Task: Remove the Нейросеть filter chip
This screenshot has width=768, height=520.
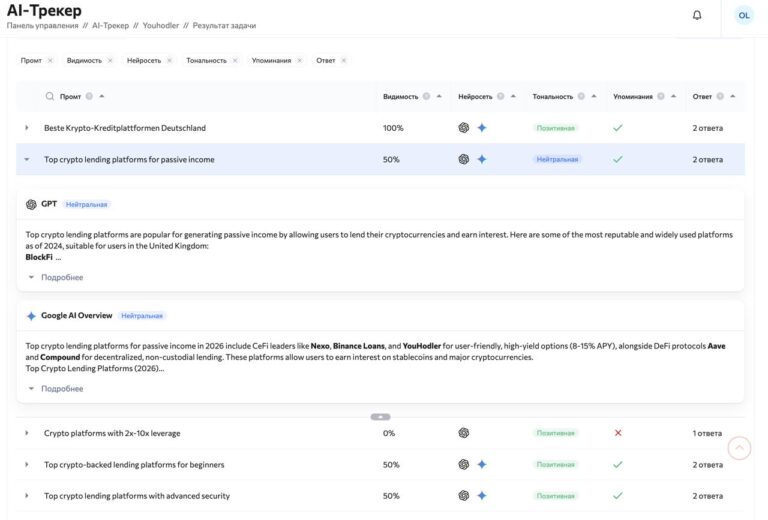Action: pos(170,61)
